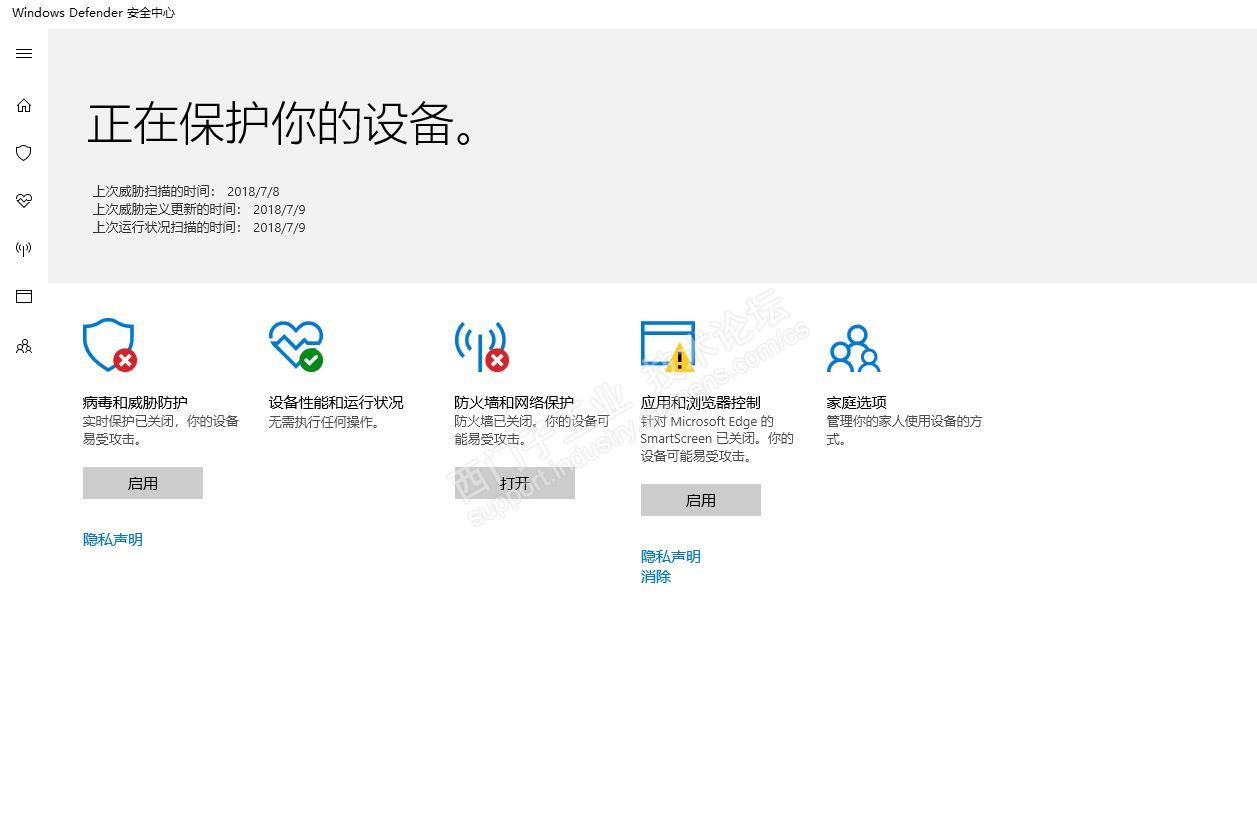The image size is (1257, 816).
Task: Enable SmartScreen under 应用和浏览器控制
Action: pyautogui.click(x=701, y=500)
